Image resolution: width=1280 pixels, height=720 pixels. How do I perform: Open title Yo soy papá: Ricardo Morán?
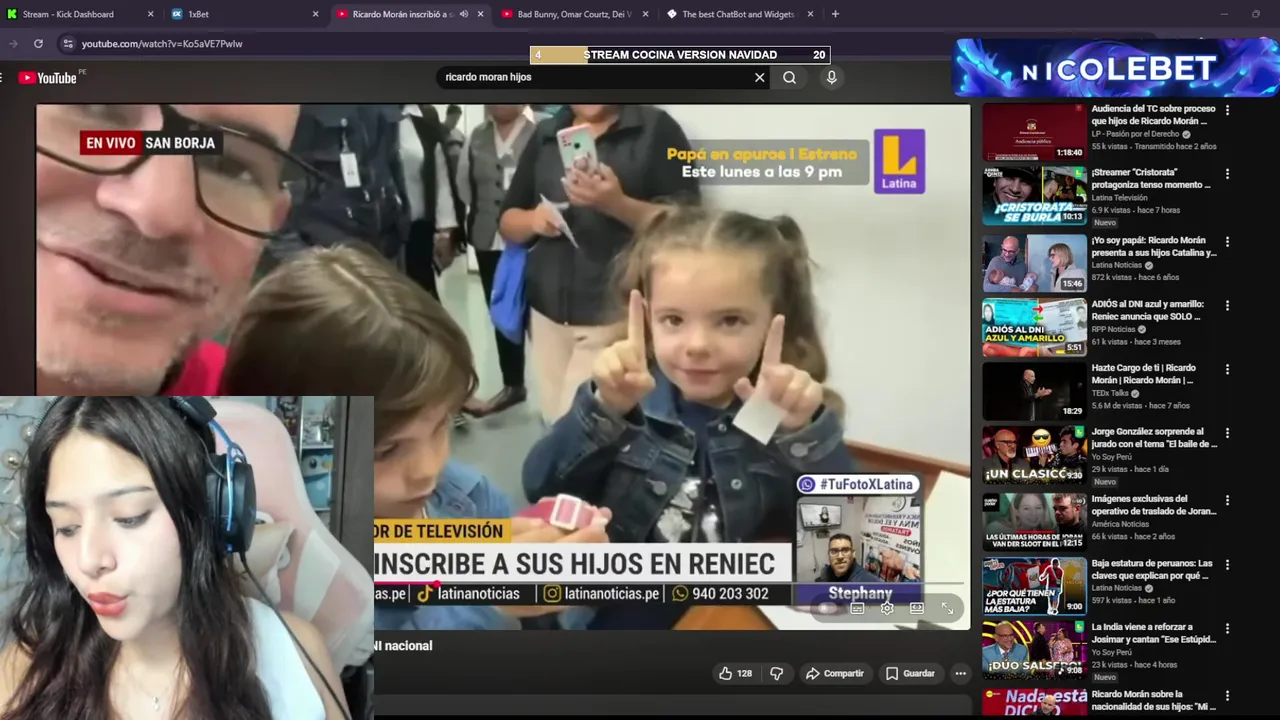[1154, 246]
